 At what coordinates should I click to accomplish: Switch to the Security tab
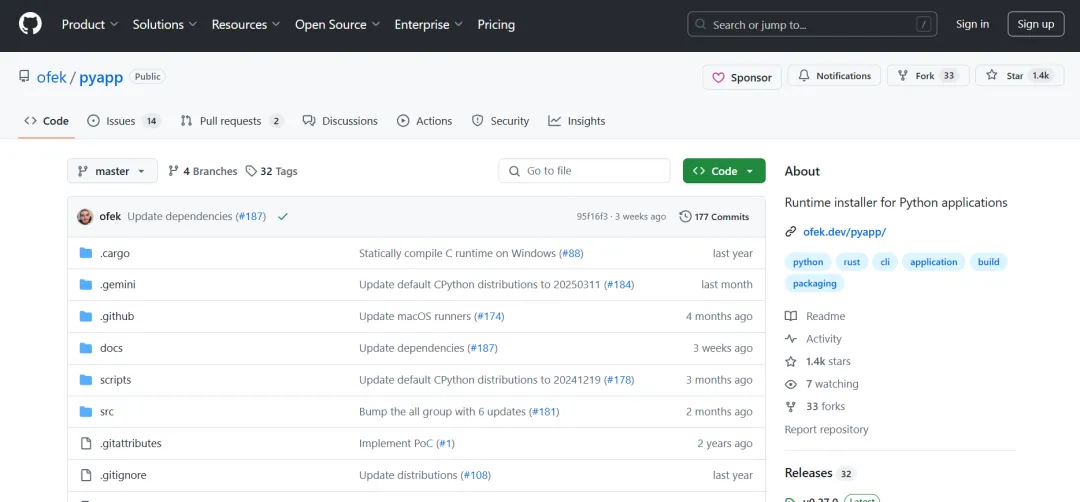pyautogui.click(x=500, y=121)
